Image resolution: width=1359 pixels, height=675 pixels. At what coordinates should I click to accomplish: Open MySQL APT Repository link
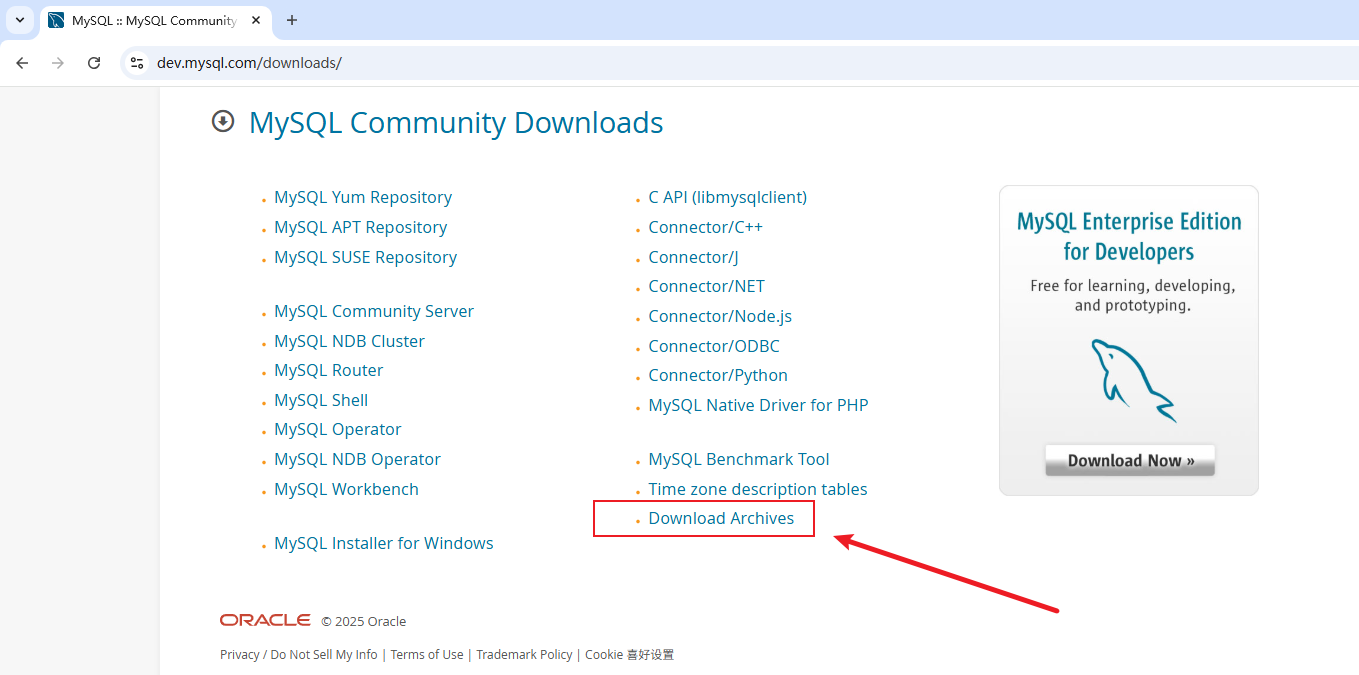click(x=361, y=228)
